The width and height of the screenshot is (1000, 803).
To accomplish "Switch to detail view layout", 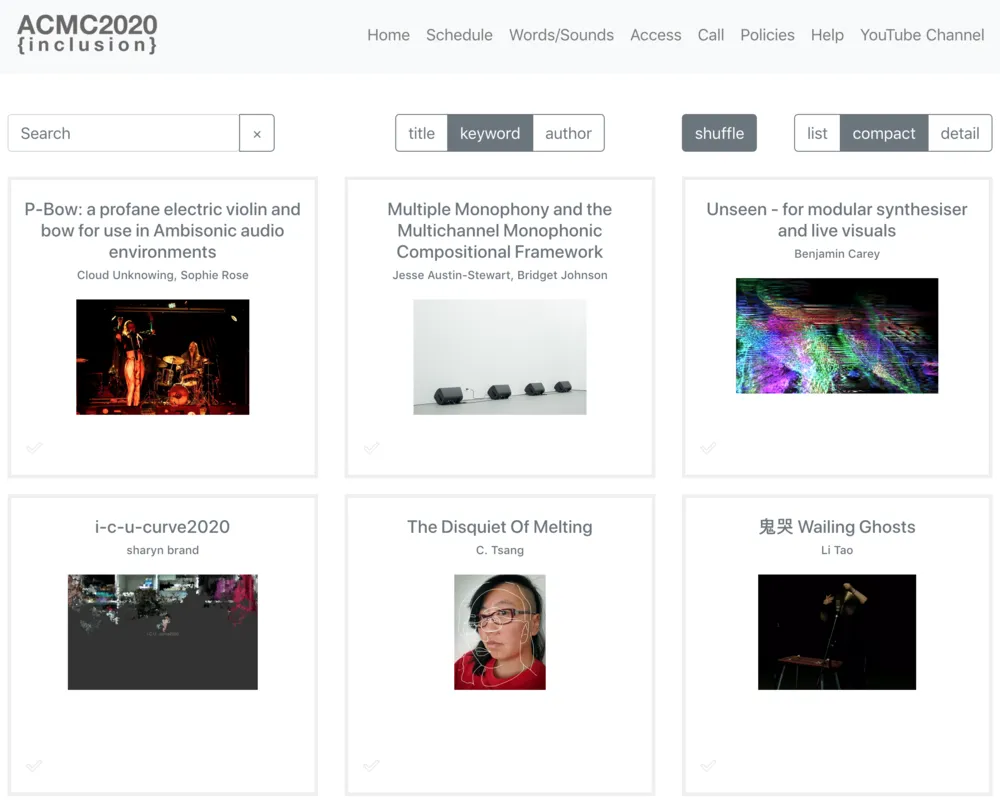I will click(959, 132).
